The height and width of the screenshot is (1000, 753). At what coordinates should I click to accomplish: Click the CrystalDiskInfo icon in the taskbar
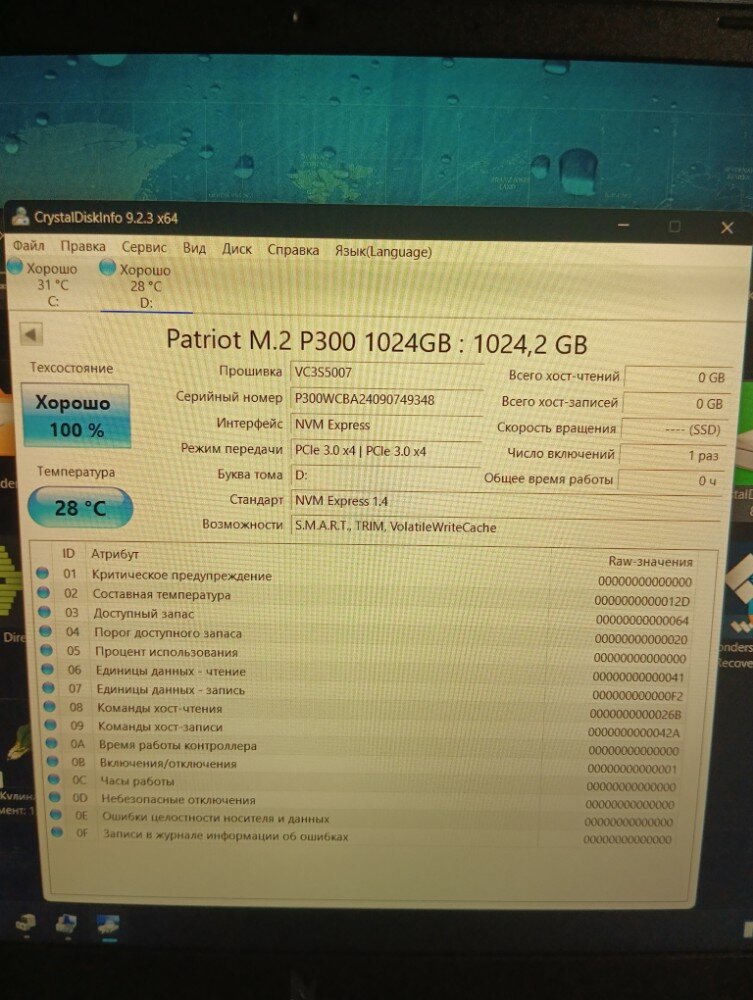click(108, 924)
